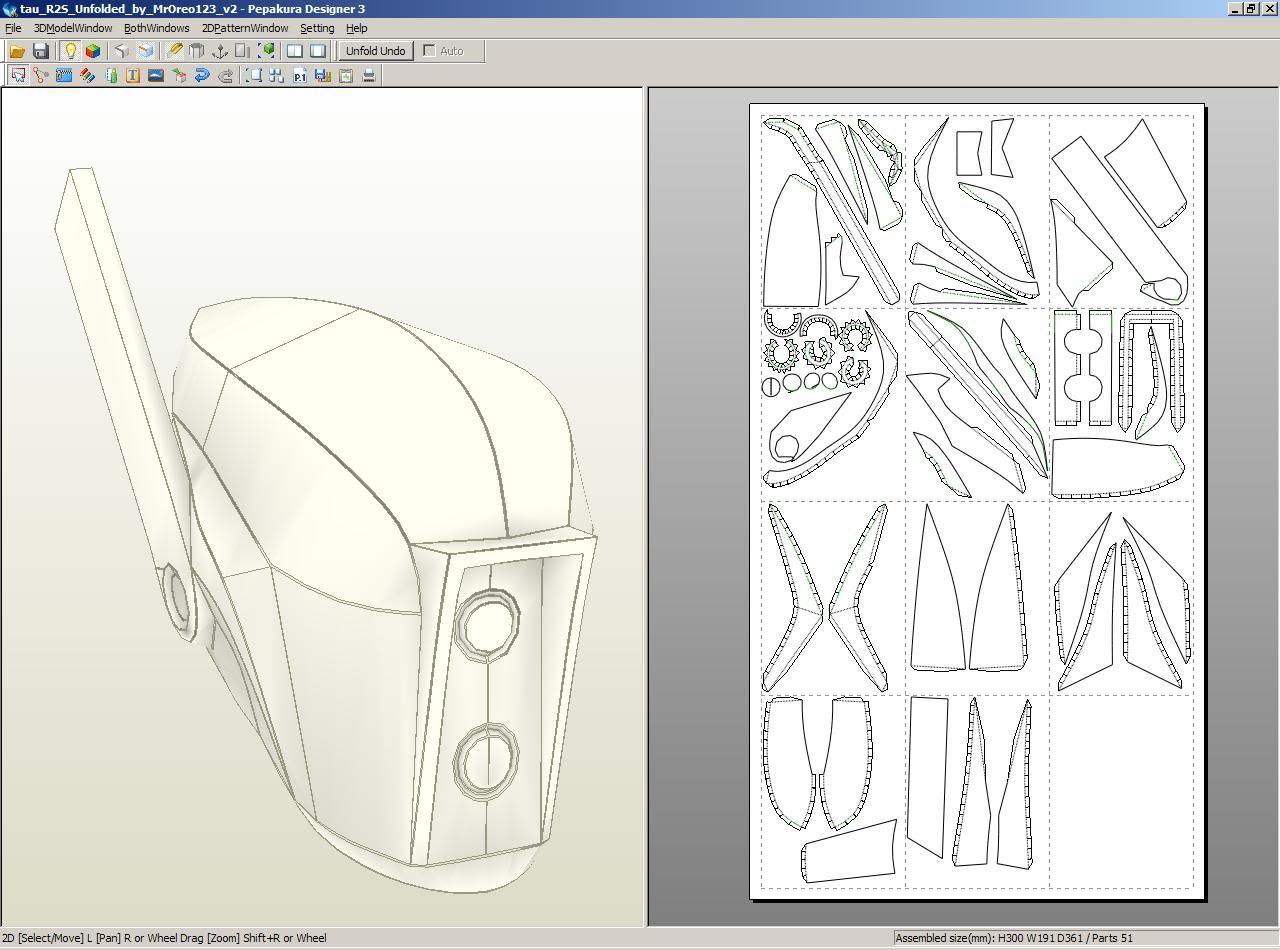The height and width of the screenshot is (950, 1280).
Task: Open the Help menu
Action: pyautogui.click(x=357, y=28)
